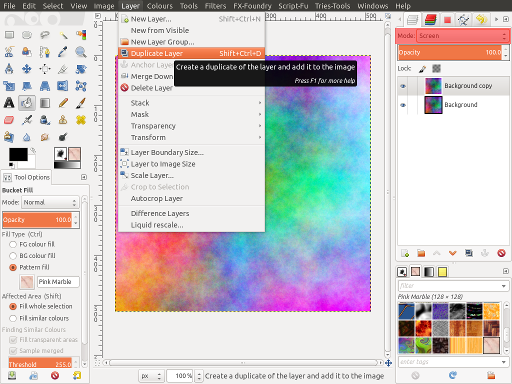The height and width of the screenshot is (384, 512).
Task: Adjust the Bucket Fill Opacity slider
Action: [37, 220]
